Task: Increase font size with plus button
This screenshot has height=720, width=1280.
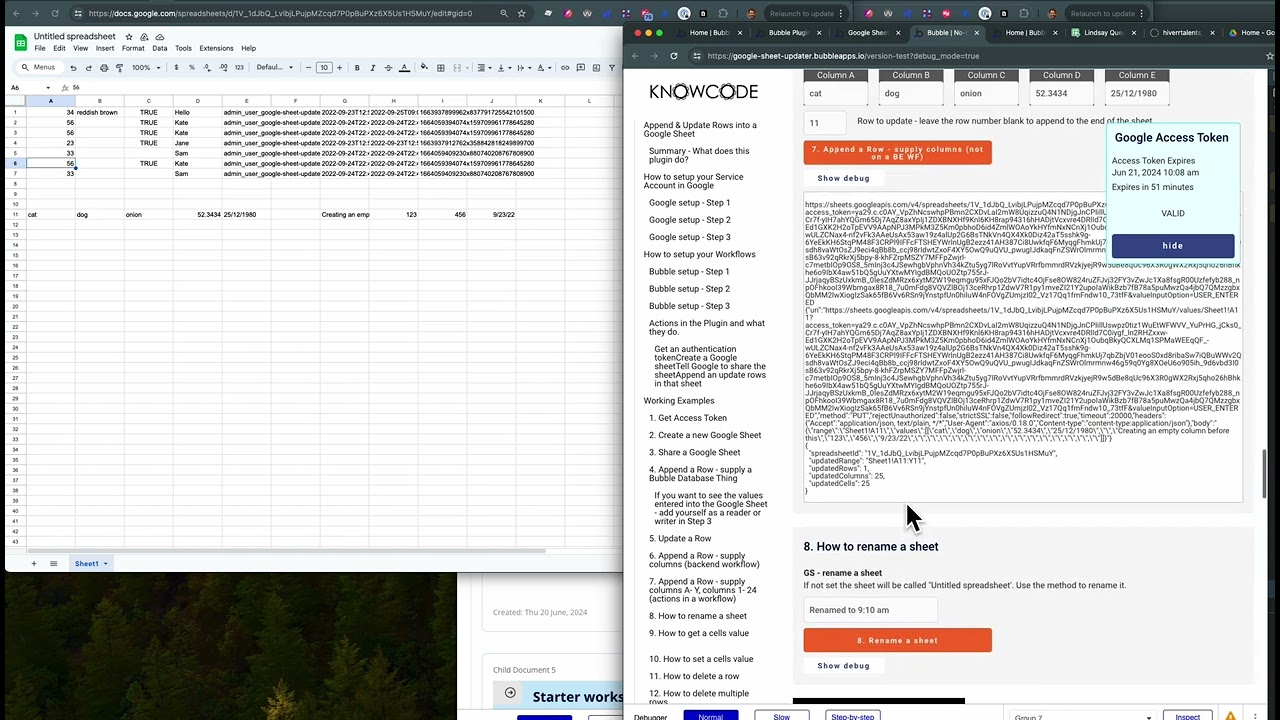Action: [x=340, y=68]
